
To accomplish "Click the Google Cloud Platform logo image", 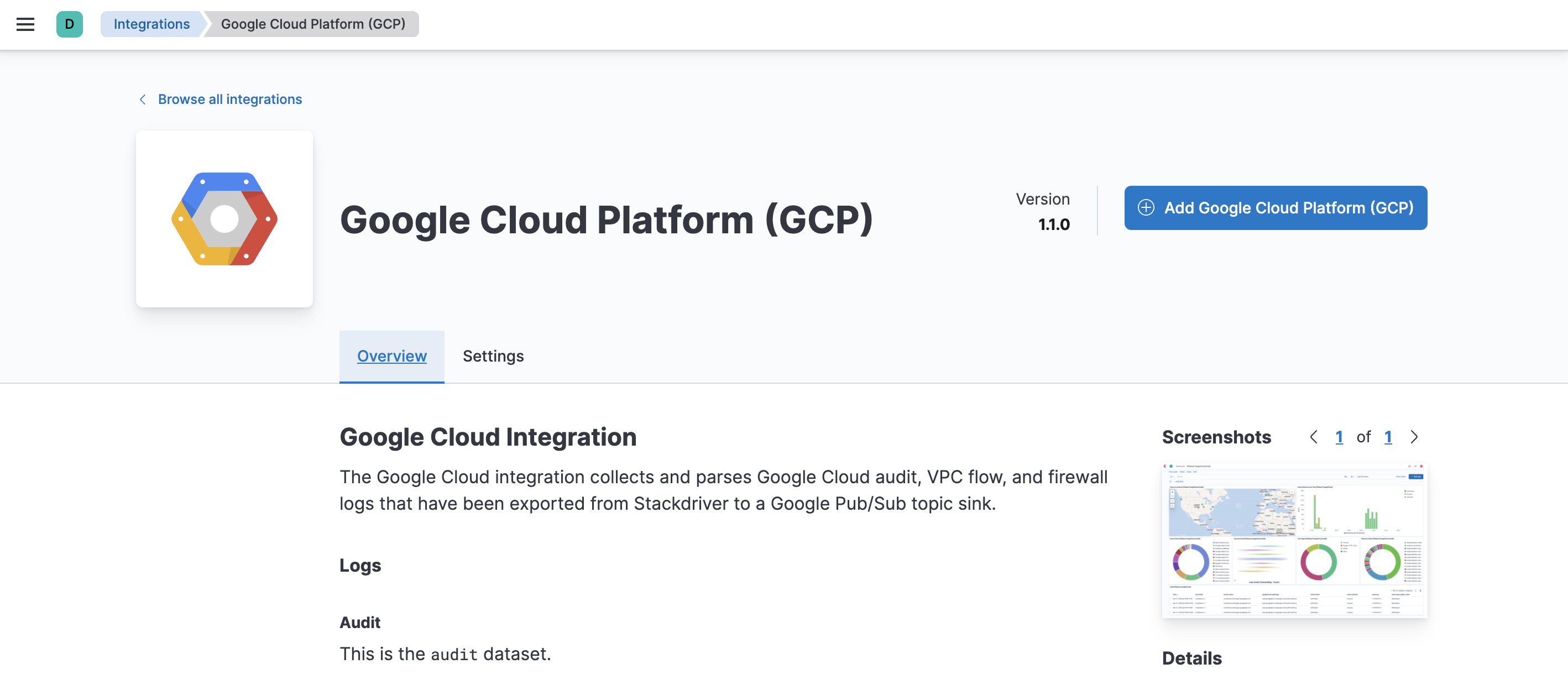I will 224,219.
